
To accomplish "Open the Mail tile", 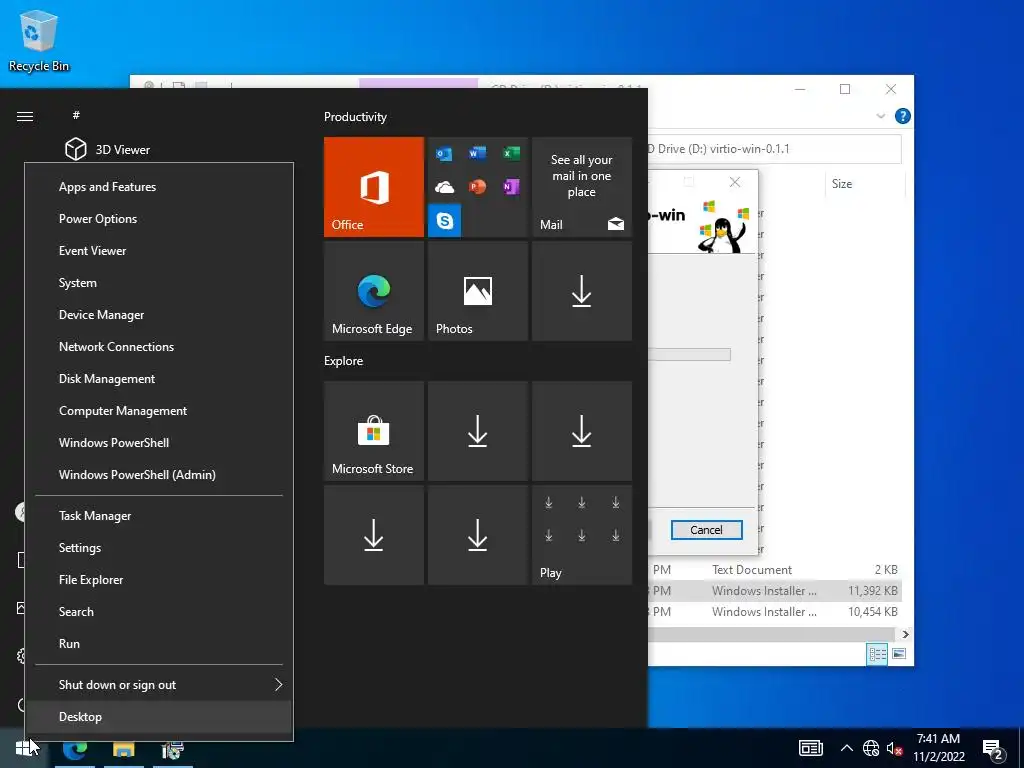I will 582,187.
